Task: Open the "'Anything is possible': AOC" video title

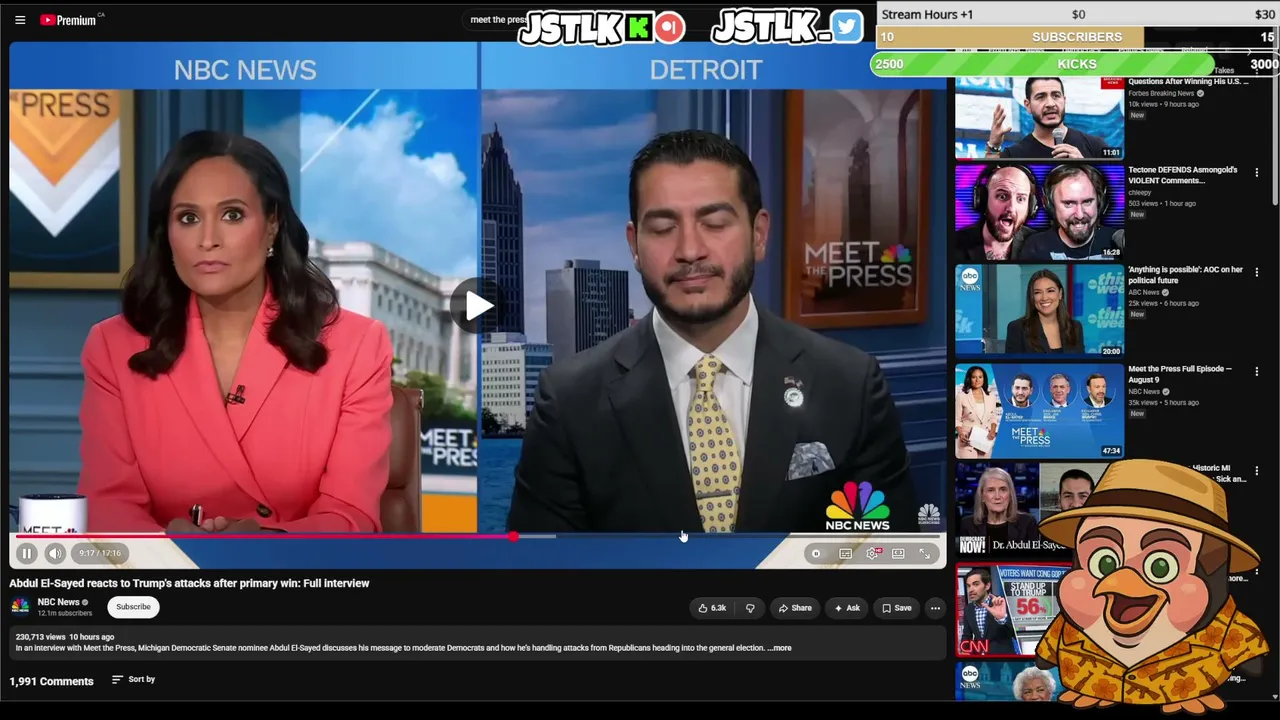Action: 1186,275
